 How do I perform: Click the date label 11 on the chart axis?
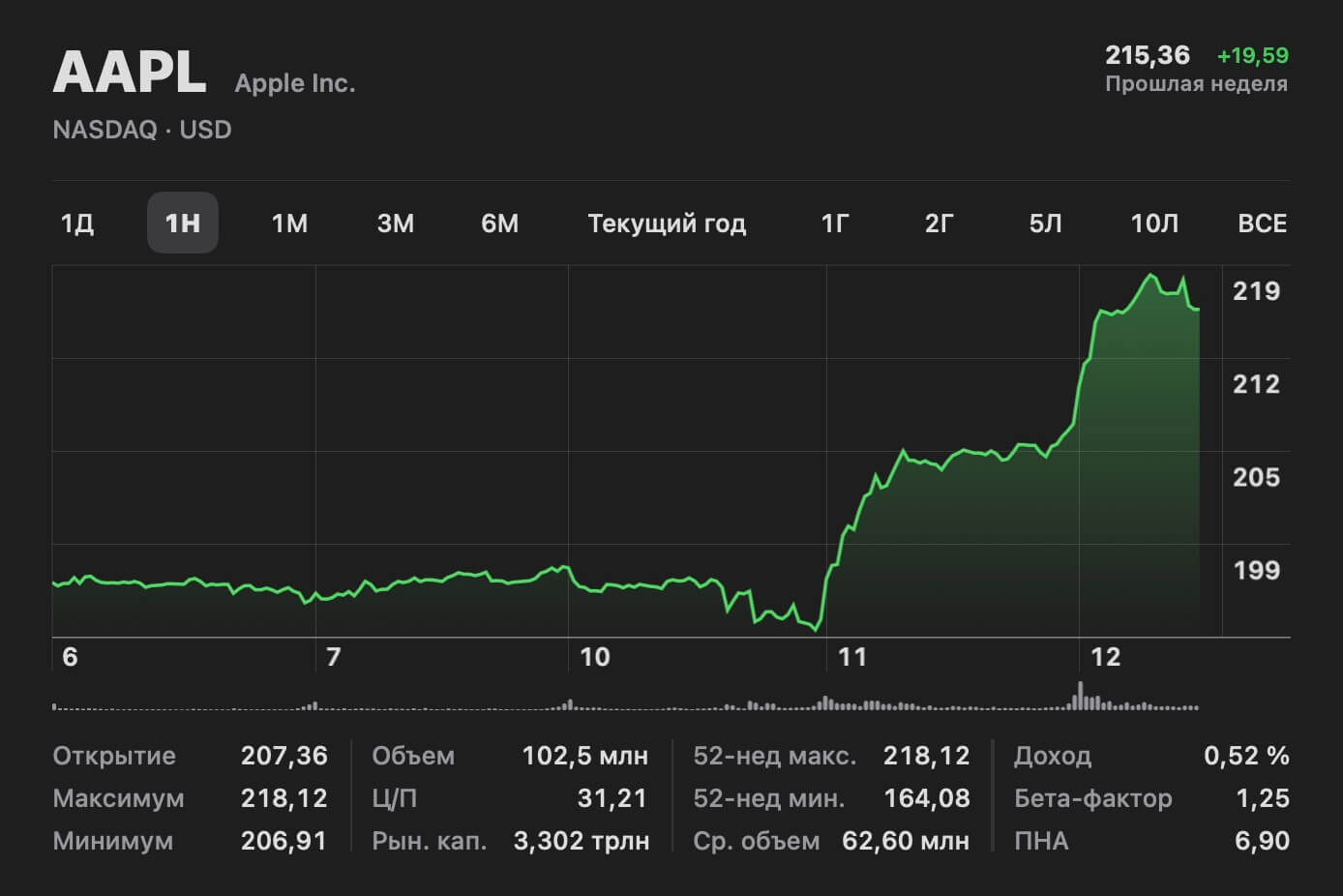tap(852, 657)
